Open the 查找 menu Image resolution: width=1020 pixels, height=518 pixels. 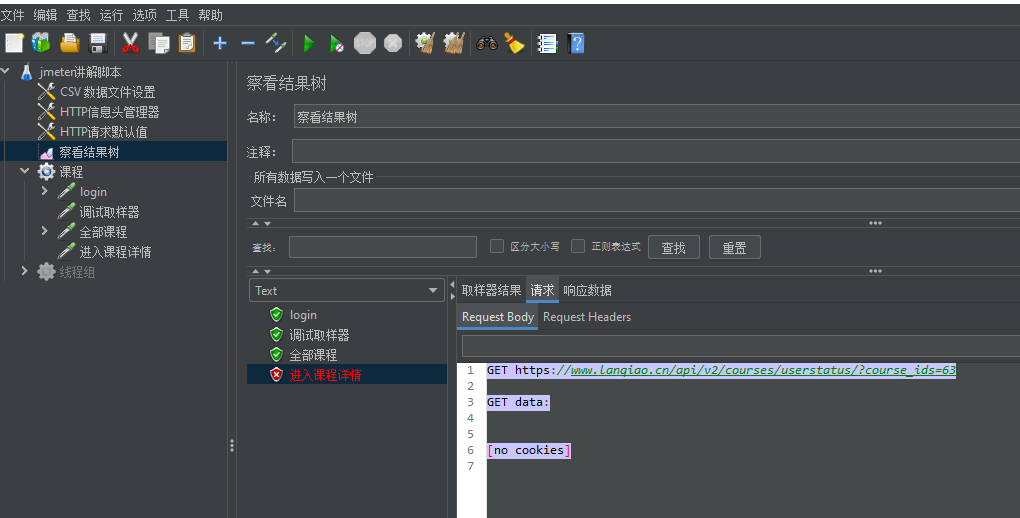click(x=79, y=15)
